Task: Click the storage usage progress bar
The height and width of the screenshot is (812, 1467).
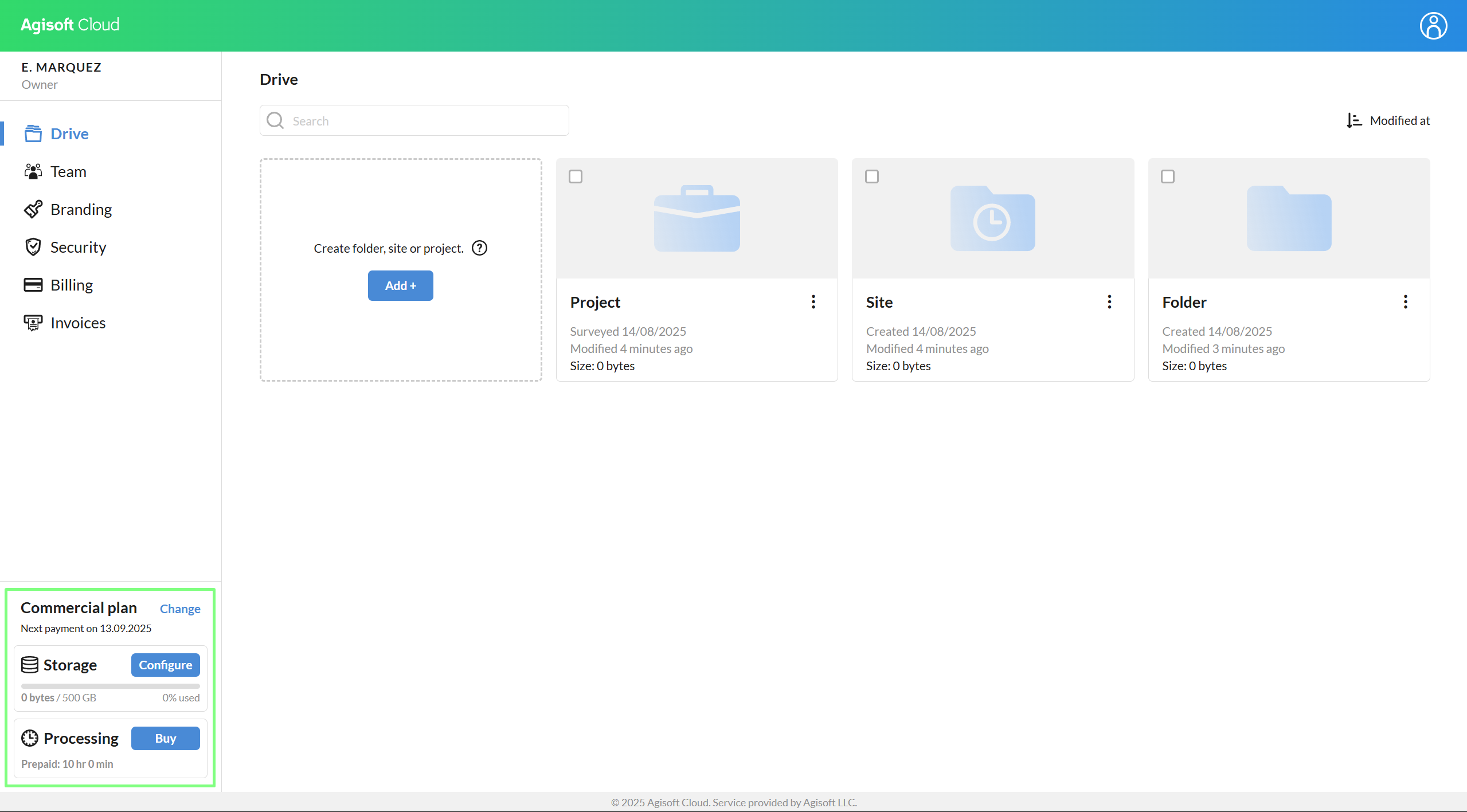Action: [110, 686]
